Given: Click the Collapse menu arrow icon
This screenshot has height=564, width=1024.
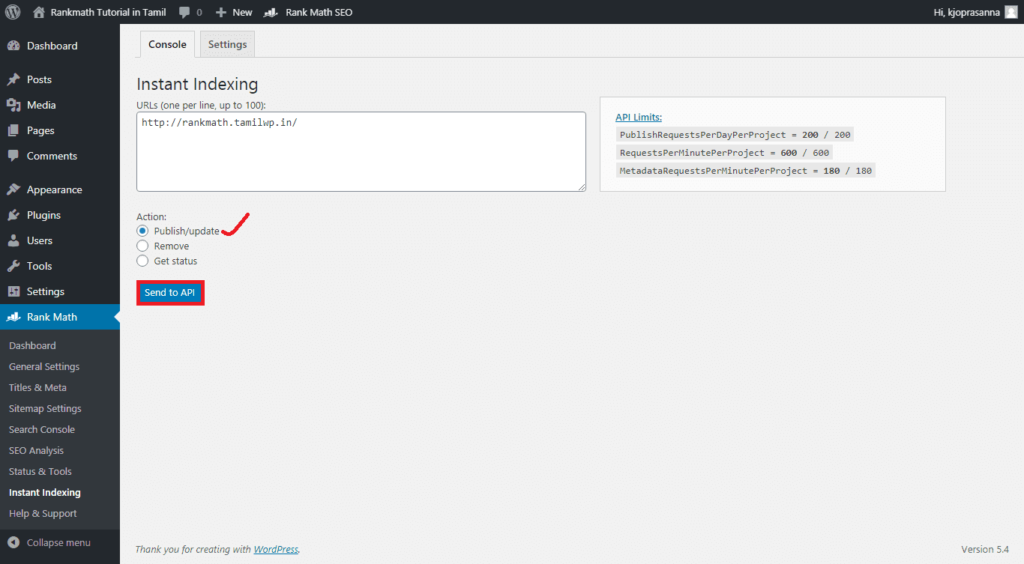Looking at the screenshot, I should point(13,542).
